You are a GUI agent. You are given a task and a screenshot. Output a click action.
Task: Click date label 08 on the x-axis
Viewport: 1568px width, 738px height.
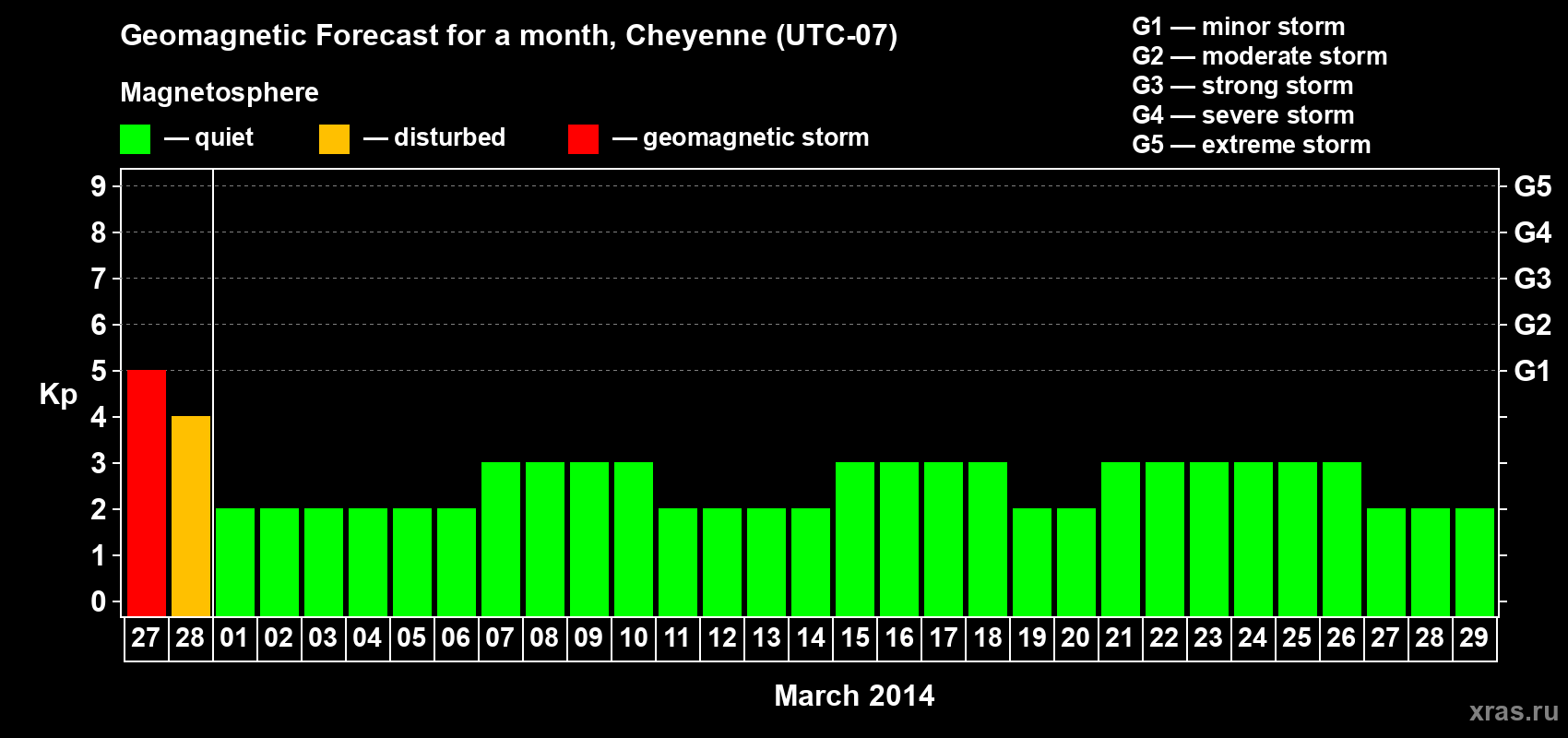544,637
